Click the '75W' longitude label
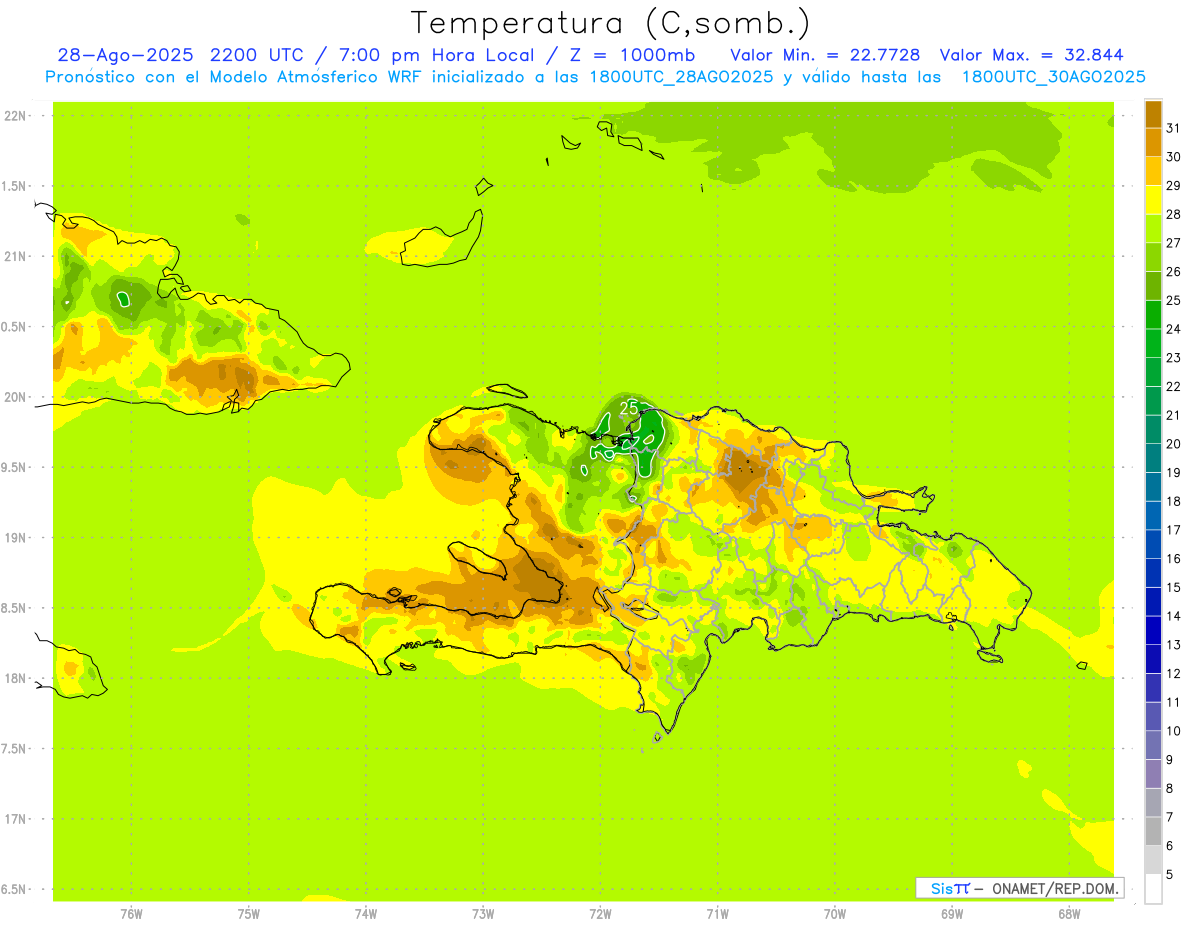Image resolution: width=1200 pixels, height=927 pixels. point(249,913)
